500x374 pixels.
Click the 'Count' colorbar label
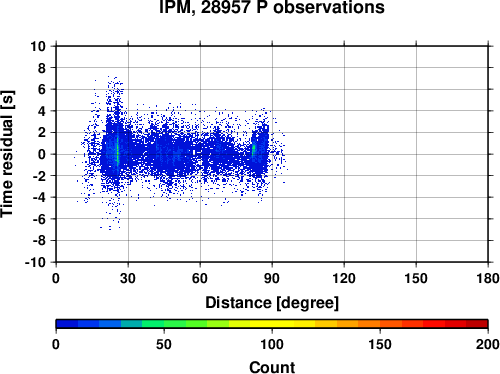[272, 367]
